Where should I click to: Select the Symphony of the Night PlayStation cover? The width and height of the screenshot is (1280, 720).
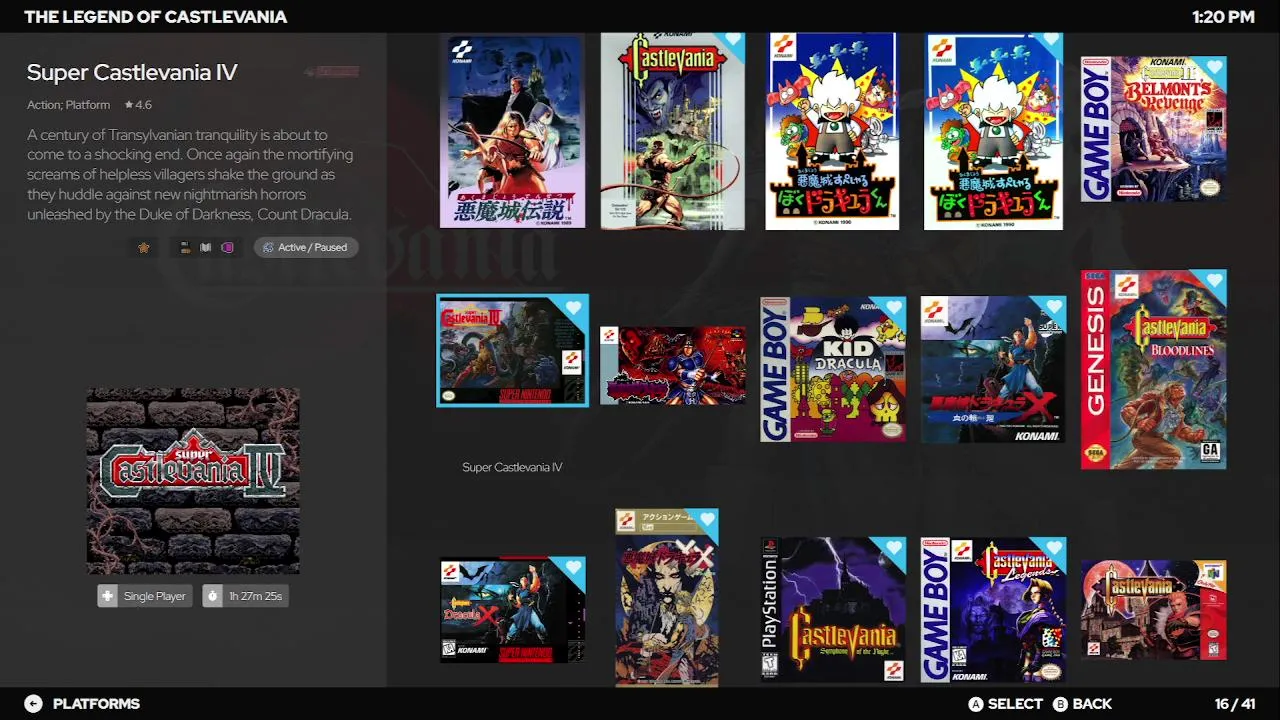point(833,610)
